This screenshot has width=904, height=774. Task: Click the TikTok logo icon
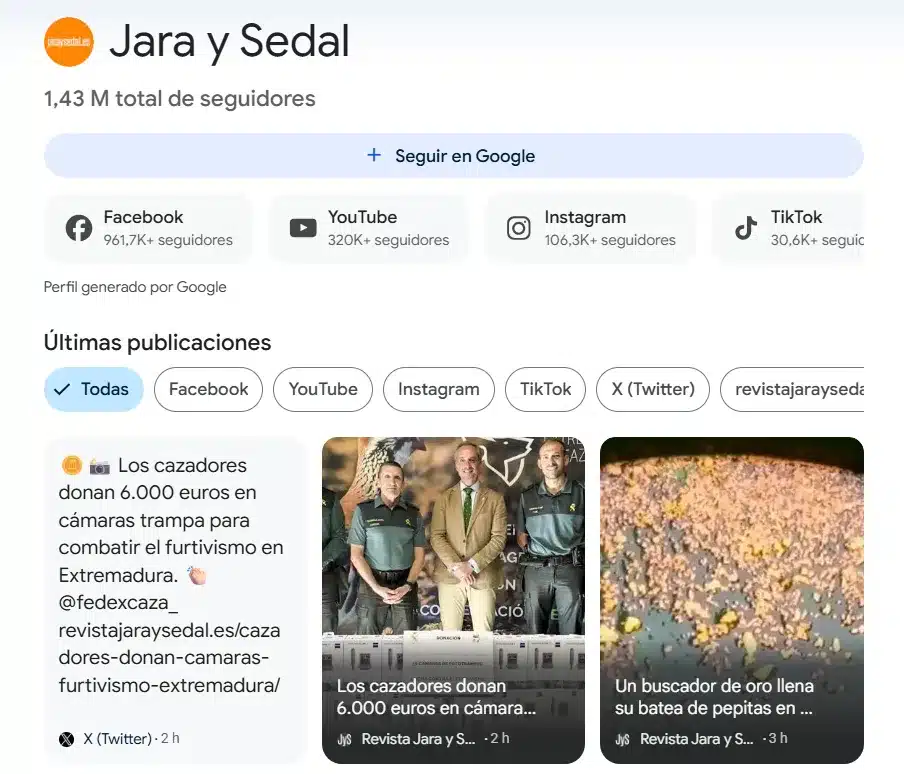(746, 228)
